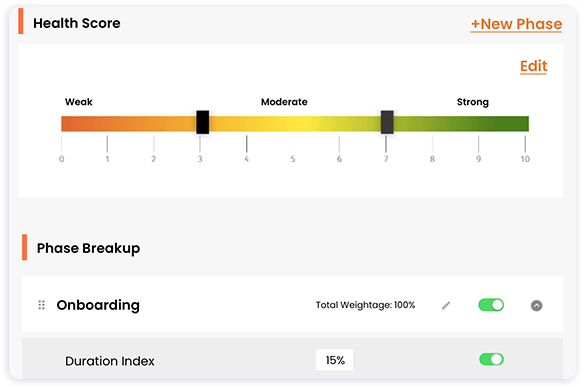This screenshot has height=388, width=583.
Task: Click the scale tick labeled 5
Action: click(293, 159)
